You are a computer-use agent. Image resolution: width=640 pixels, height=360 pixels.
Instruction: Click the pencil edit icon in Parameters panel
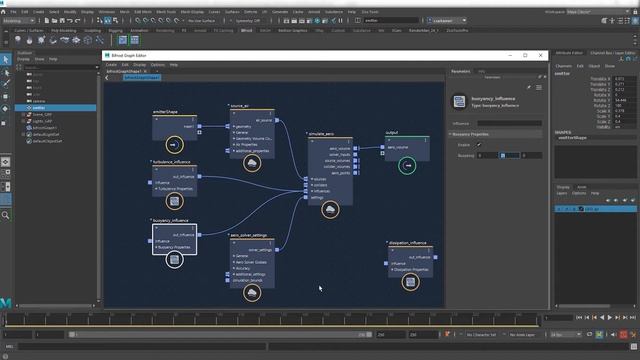[x=529, y=87]
